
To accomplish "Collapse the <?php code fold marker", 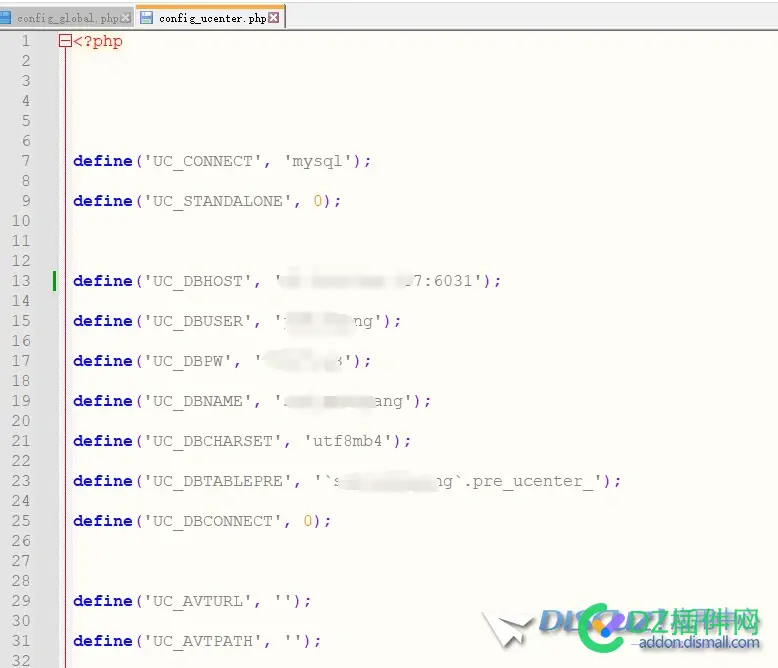I will (65, 41).
